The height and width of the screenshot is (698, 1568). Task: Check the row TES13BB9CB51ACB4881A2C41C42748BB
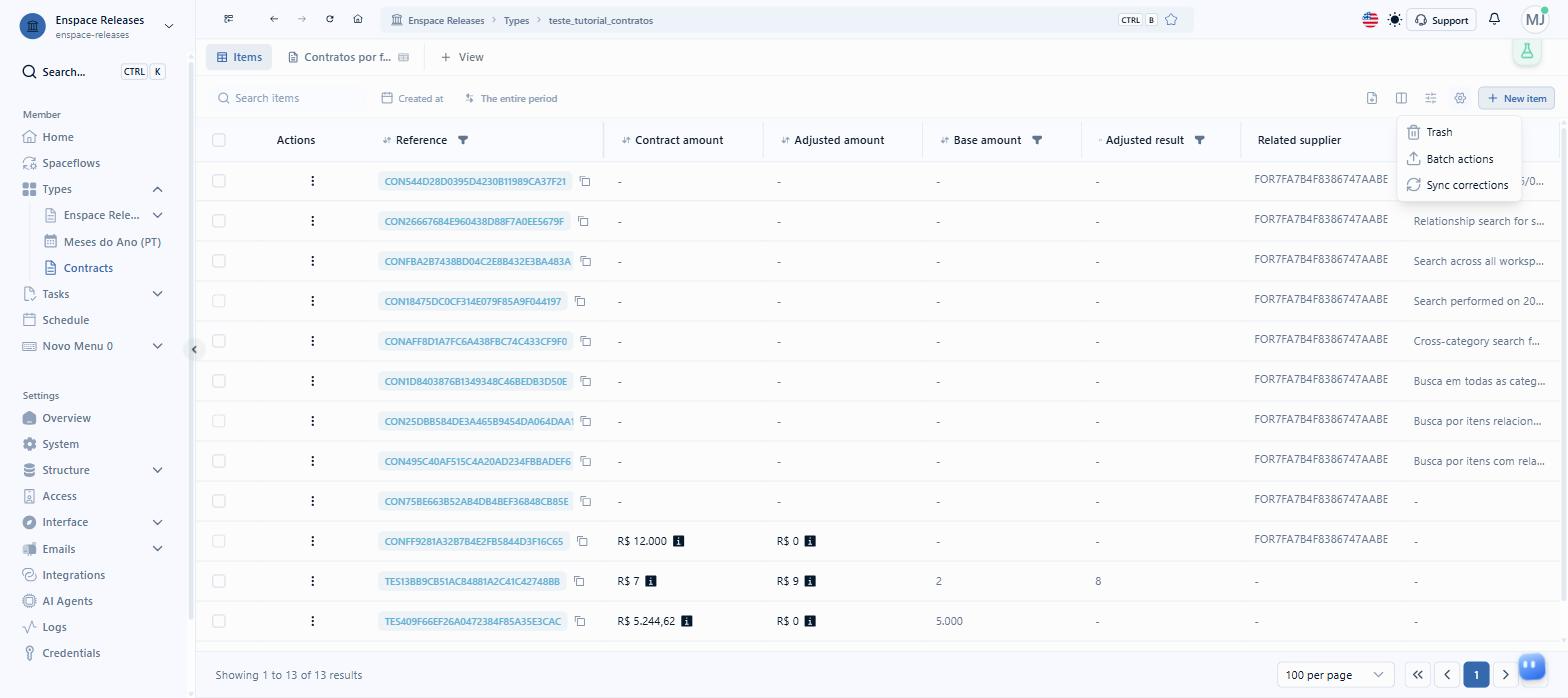[219, 581]
